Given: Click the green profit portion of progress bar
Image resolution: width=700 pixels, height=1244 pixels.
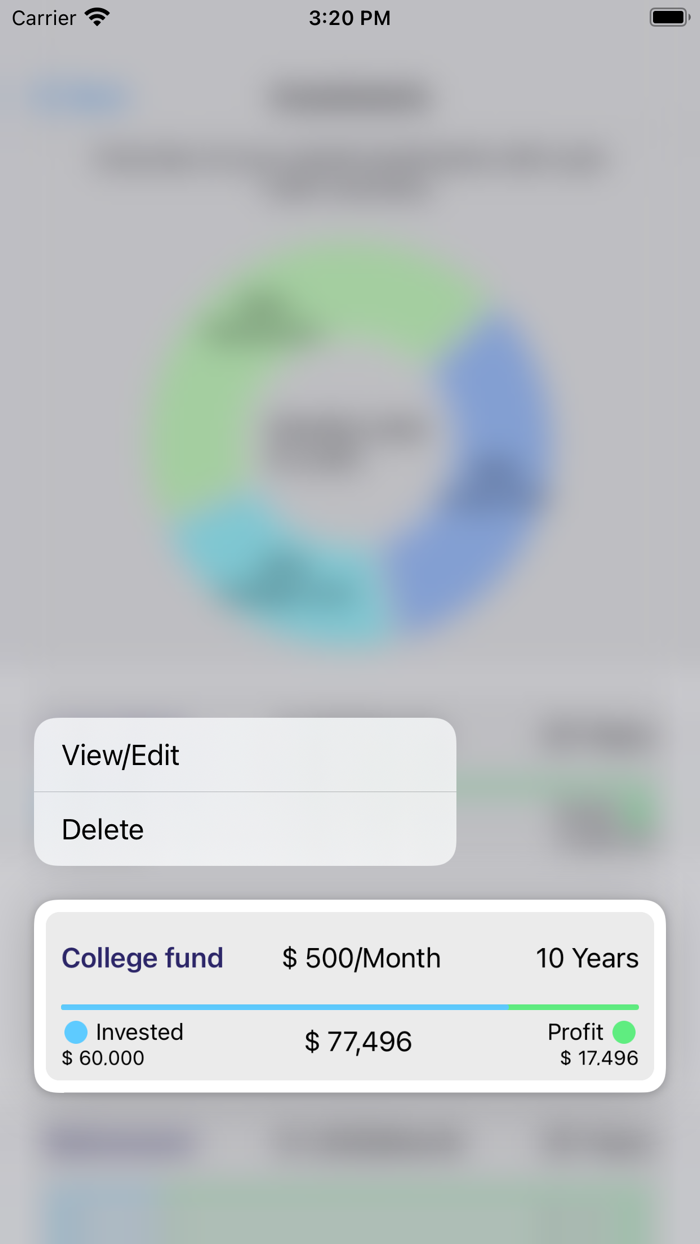Looking at the screenshot, I should click(573, 1007).
